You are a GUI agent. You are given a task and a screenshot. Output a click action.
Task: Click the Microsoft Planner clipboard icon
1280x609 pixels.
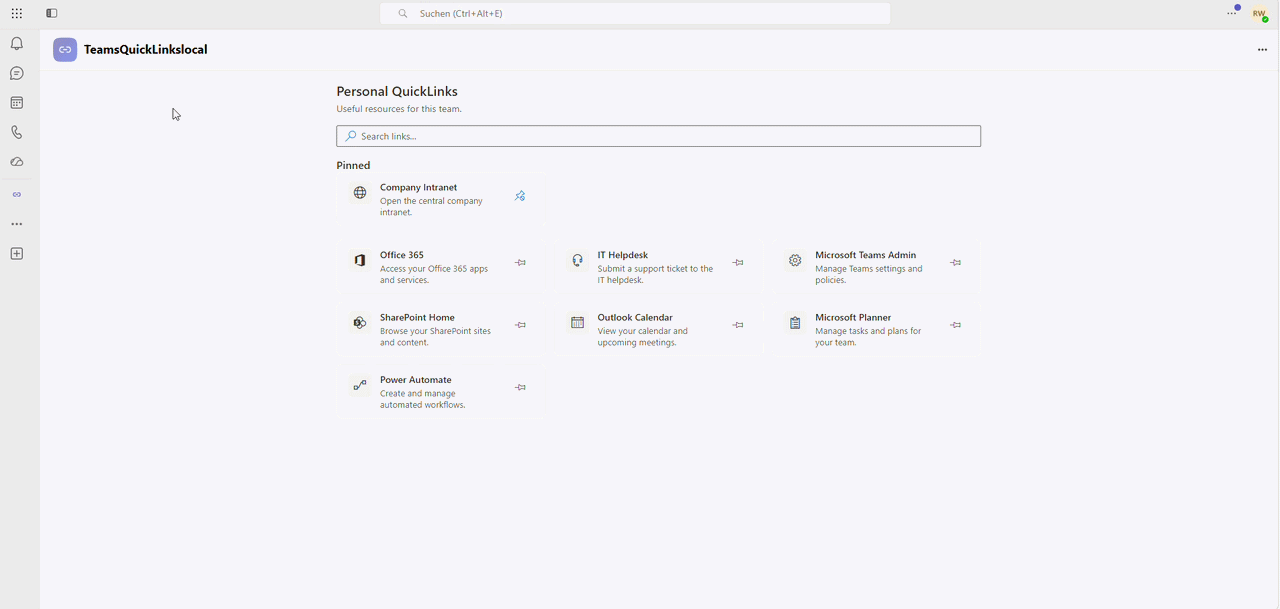click(795, 323)
